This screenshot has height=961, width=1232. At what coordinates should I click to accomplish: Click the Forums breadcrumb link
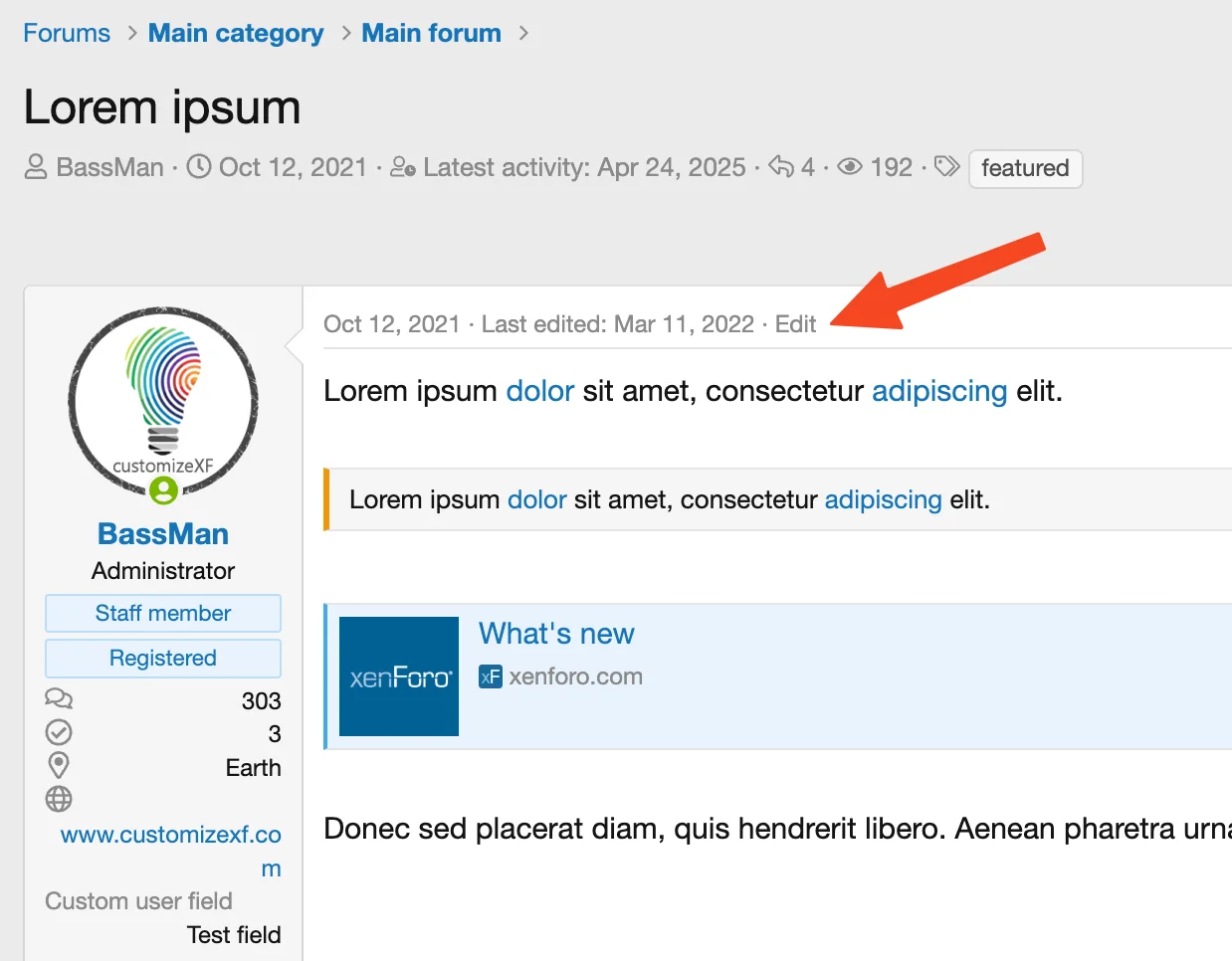pyautogui.click(x=67, y=33)
